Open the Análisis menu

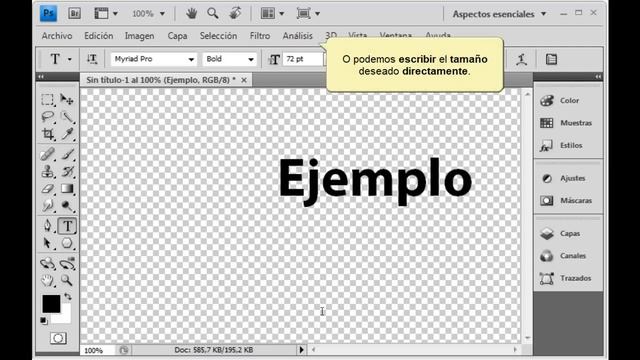point(298,36)
